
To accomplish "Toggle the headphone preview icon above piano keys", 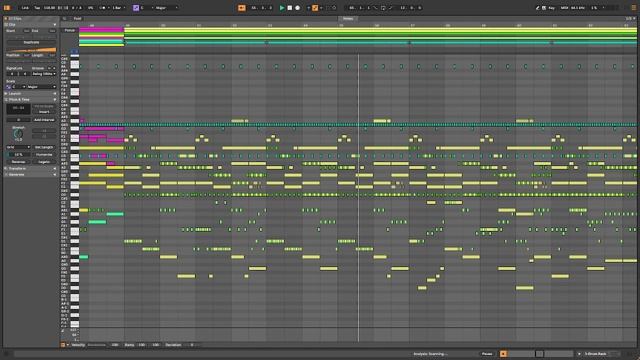I will click(74, 52).
